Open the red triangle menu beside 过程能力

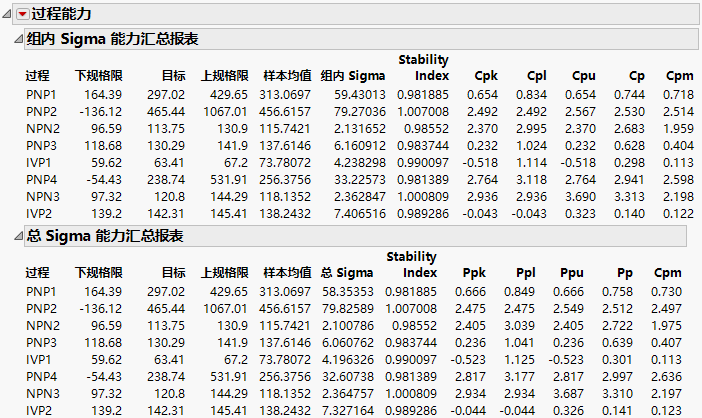22,14
